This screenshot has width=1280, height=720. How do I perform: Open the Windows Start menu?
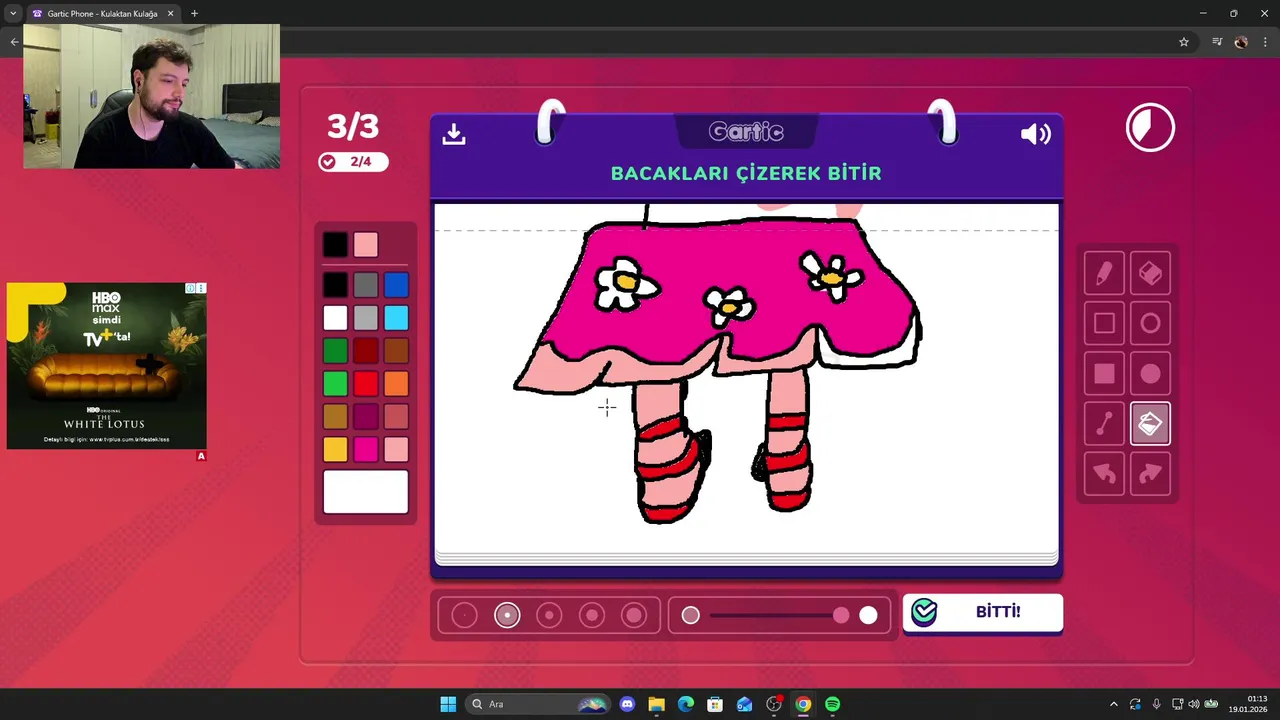click(x=448, y=704)
